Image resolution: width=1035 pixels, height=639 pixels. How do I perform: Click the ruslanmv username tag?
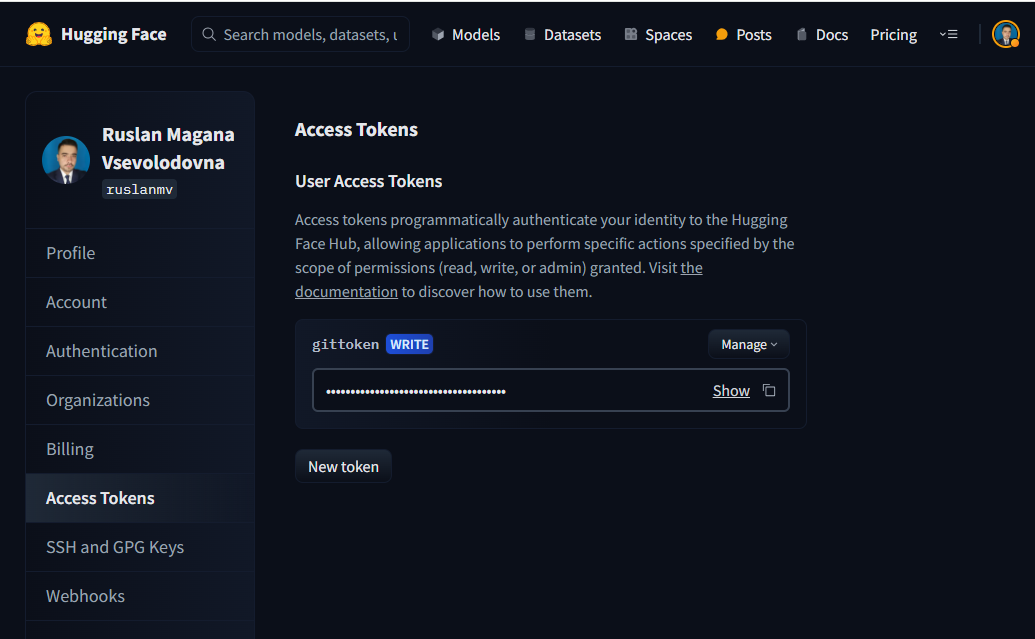139,189
